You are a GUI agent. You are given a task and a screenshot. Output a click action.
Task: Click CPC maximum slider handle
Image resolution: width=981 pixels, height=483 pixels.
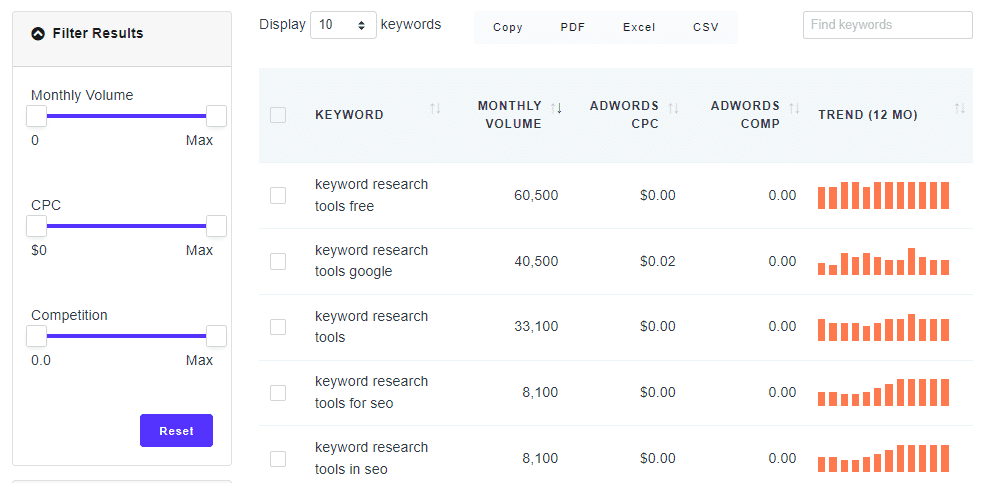[x=216, y=226]
